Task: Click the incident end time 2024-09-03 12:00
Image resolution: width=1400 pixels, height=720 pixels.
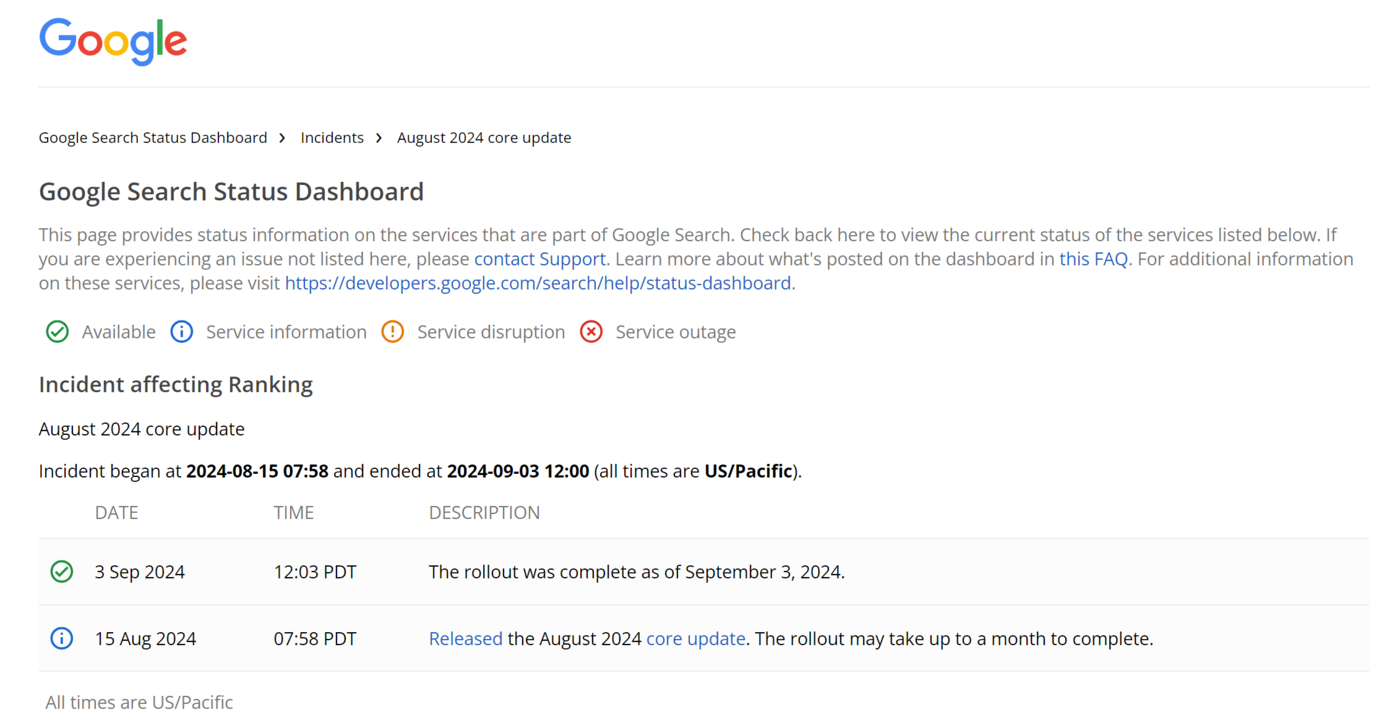Action: tap(518, 471)
